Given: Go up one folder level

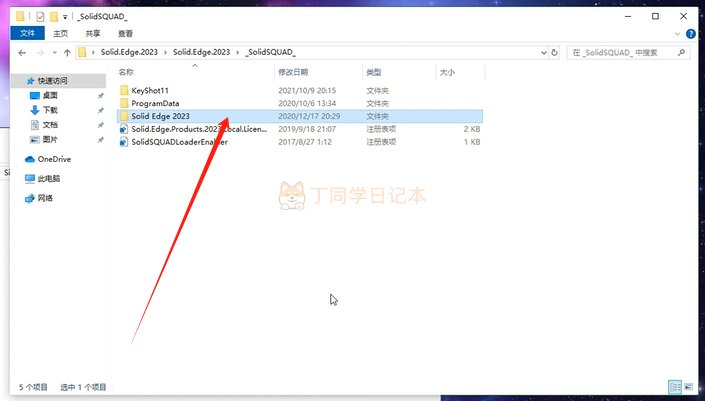Looking at the screenshot, I should click(67, 53).
